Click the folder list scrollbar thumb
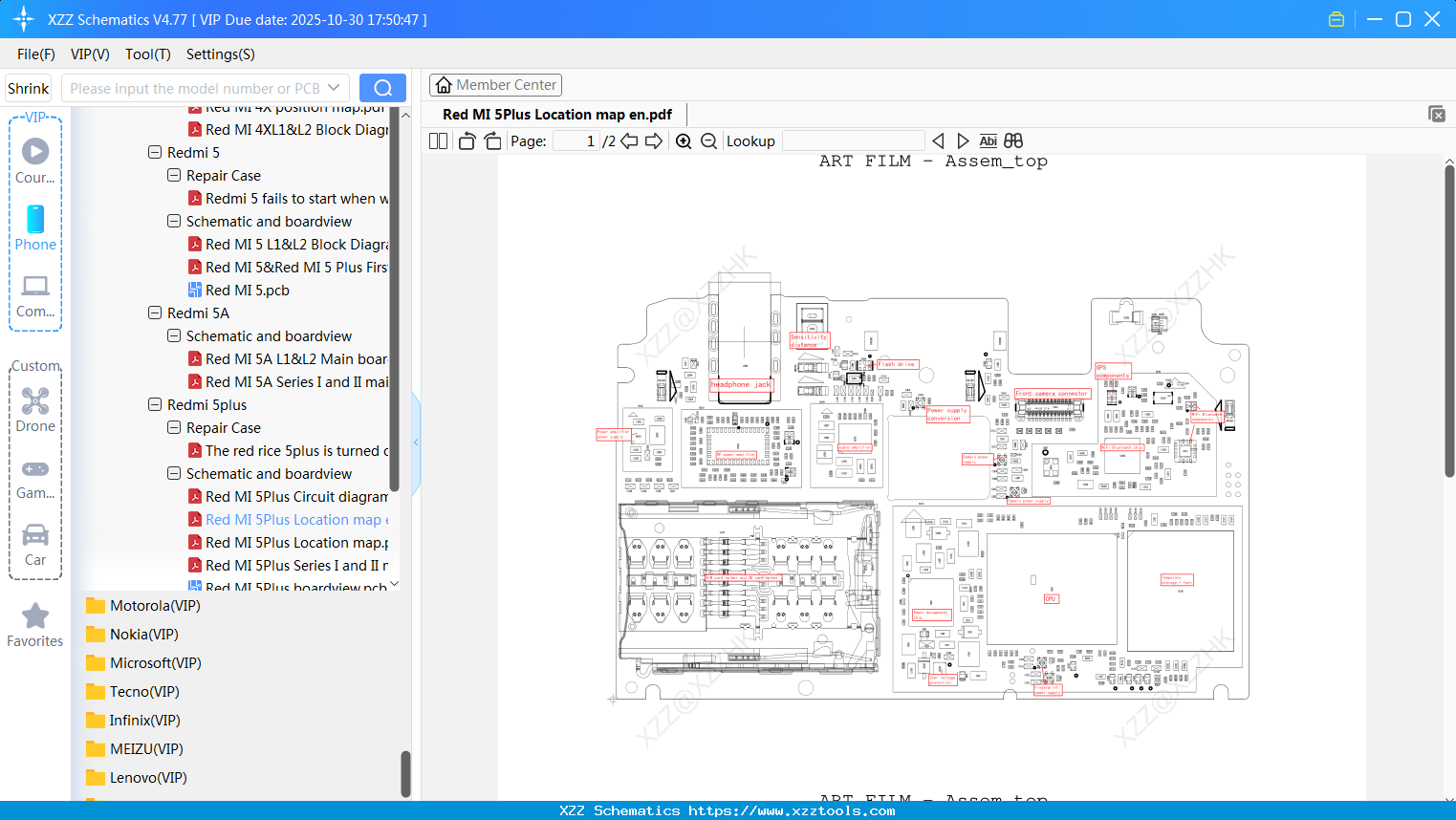Viewport: 1456px width, 820px height. (x=405, y=773)
